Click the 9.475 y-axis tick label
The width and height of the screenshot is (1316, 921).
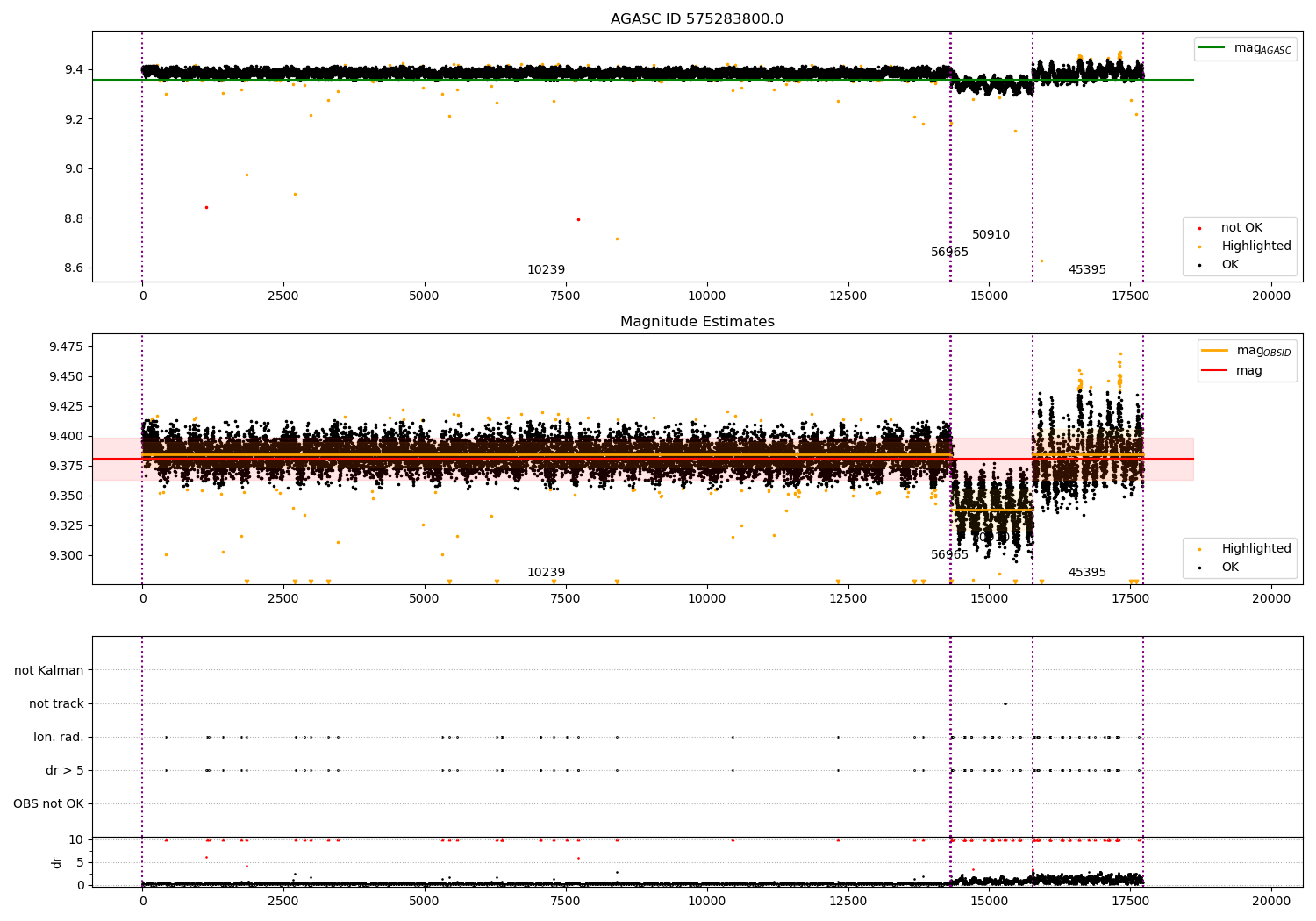[66, 347]
